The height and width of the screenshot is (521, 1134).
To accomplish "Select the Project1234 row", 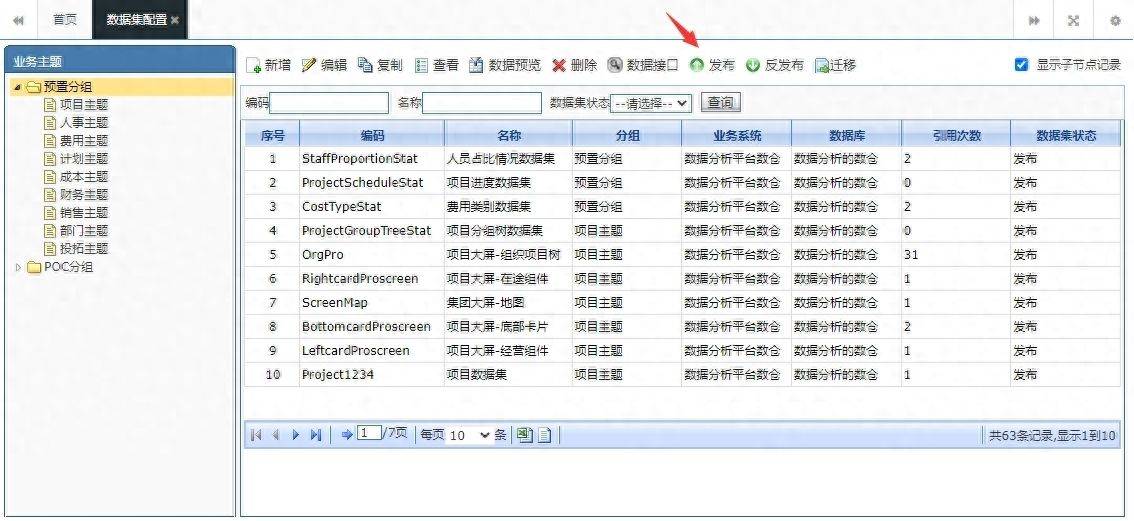I will [x=683, y=374].
